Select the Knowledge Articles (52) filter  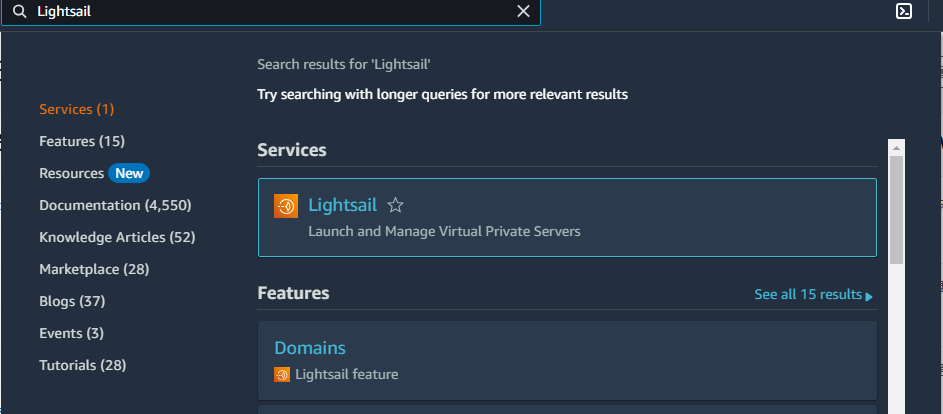click(117, 237)
